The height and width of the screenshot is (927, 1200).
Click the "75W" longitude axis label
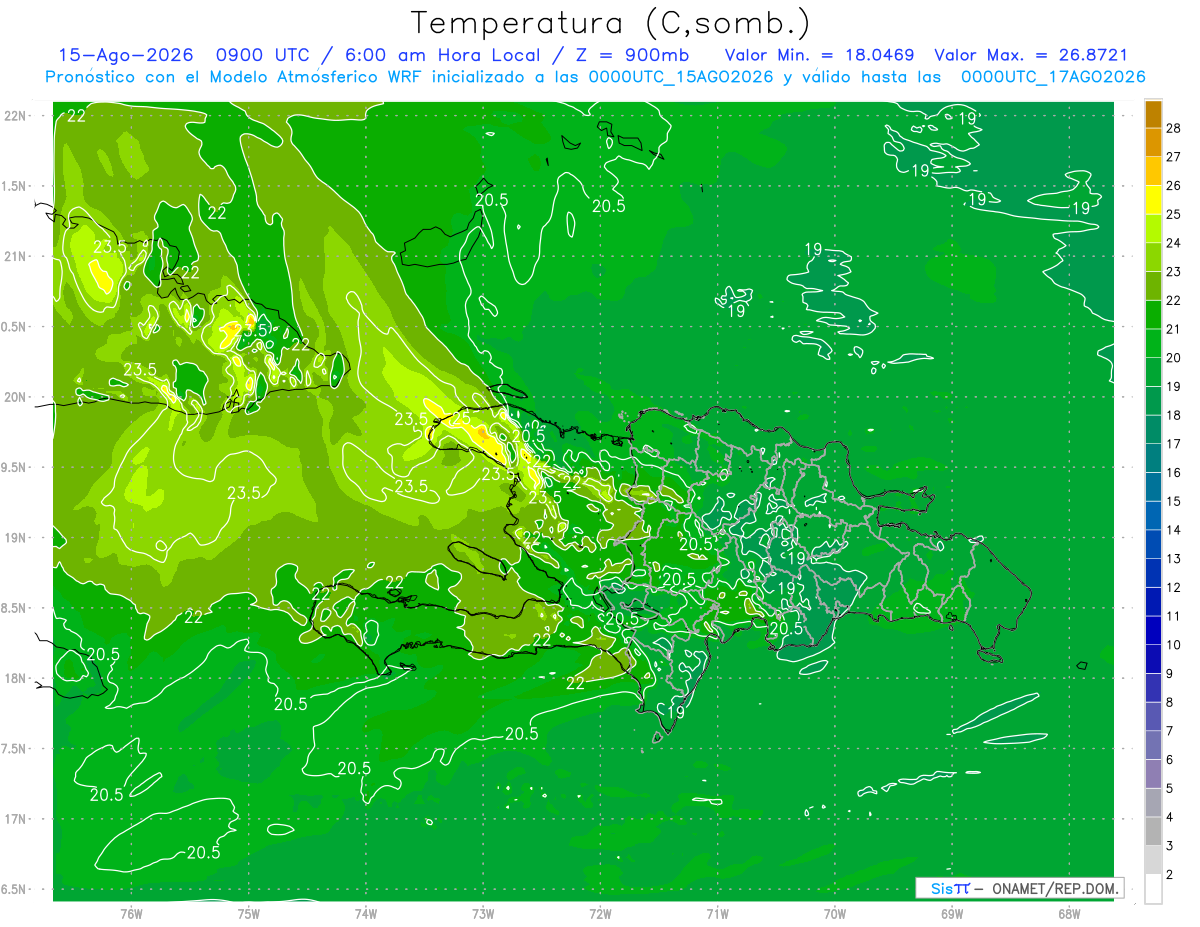point(249,912)
